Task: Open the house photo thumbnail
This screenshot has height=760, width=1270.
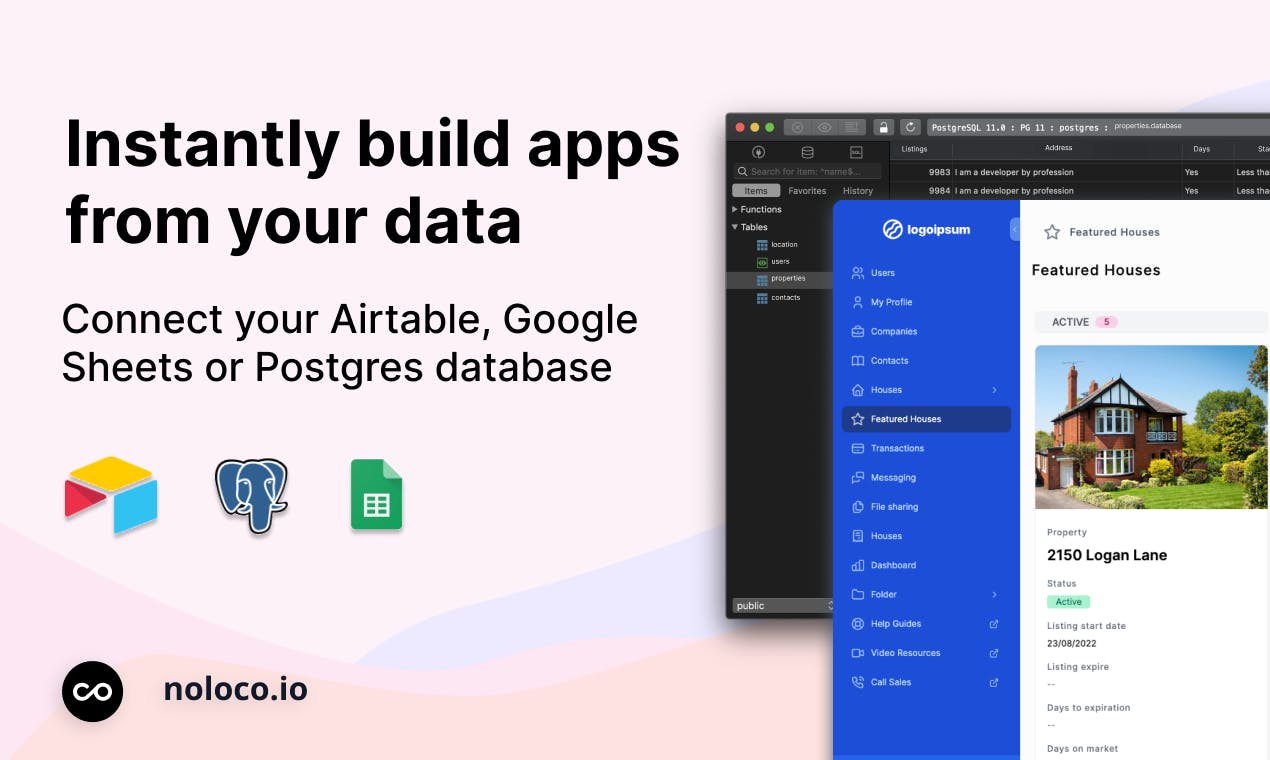Action: coord(1151,427)
